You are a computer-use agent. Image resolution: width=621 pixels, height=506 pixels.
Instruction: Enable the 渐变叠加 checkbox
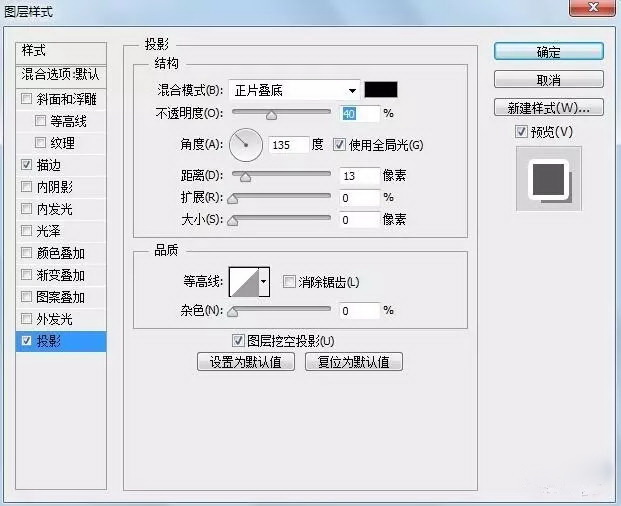[x=27, y=274]
